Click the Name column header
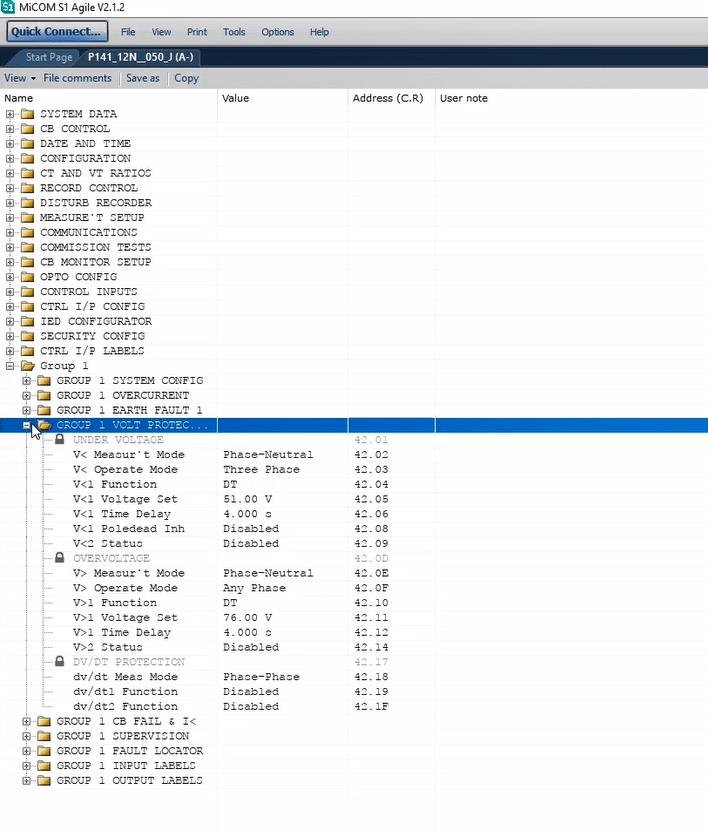This screenshot has height=832, width=708. (x=109, y=98)
